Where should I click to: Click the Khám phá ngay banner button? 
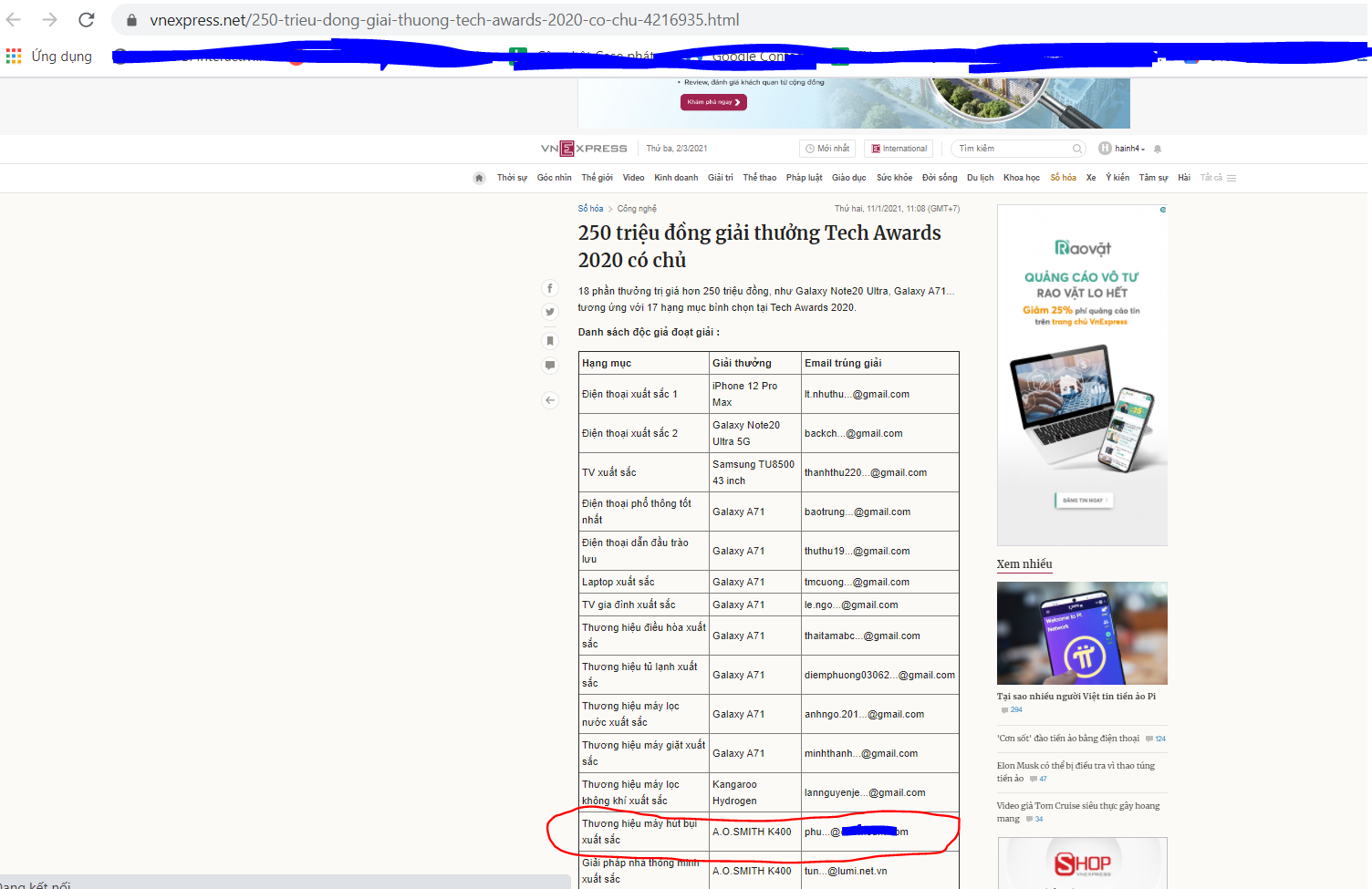click(713, 102)
